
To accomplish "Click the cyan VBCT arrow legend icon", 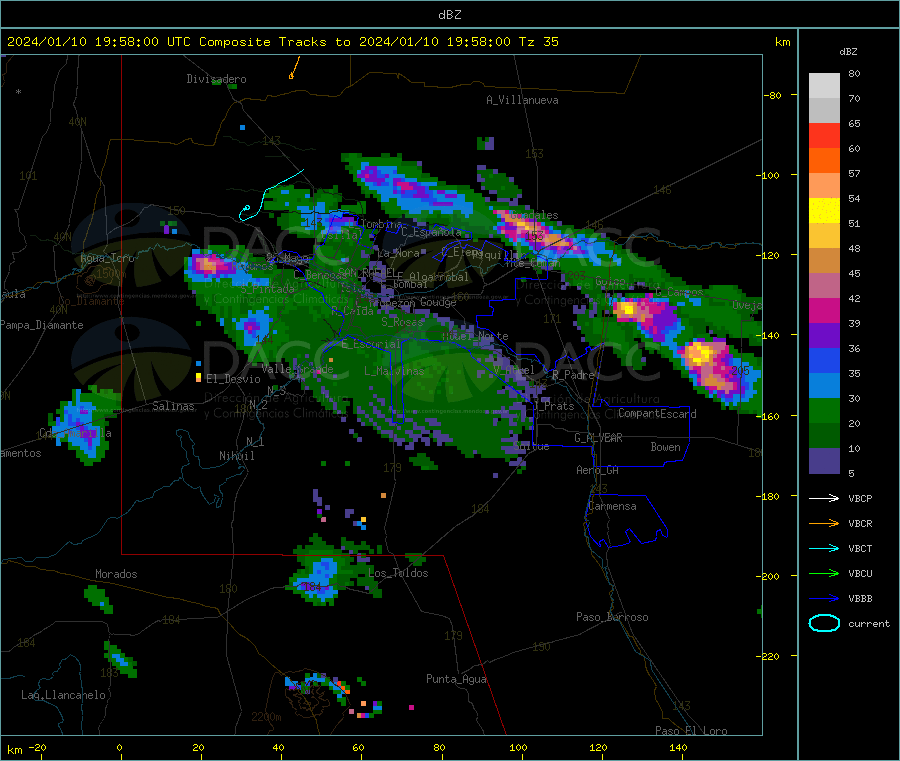I will coord(824,548).
